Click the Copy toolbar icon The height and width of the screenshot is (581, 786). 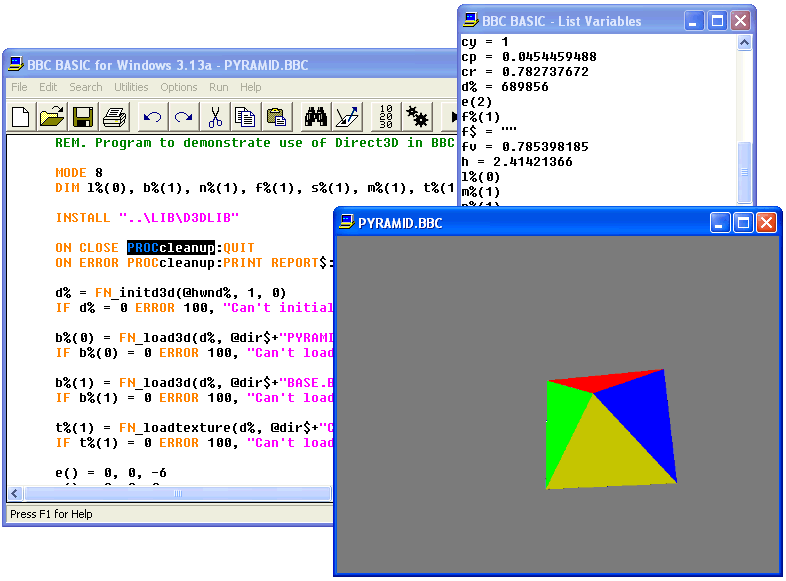coord(245,117)
